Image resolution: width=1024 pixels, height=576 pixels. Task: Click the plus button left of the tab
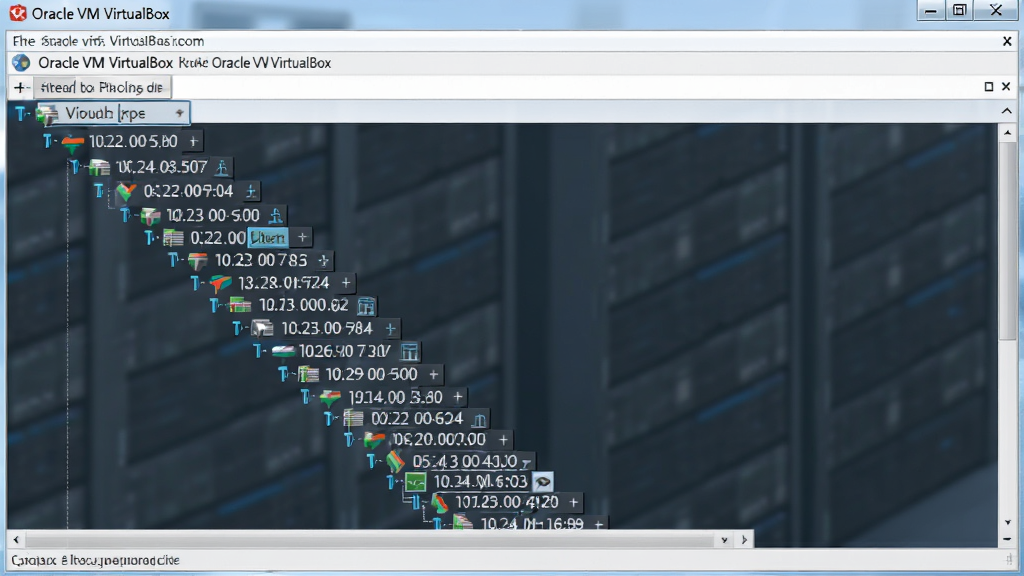20,88
